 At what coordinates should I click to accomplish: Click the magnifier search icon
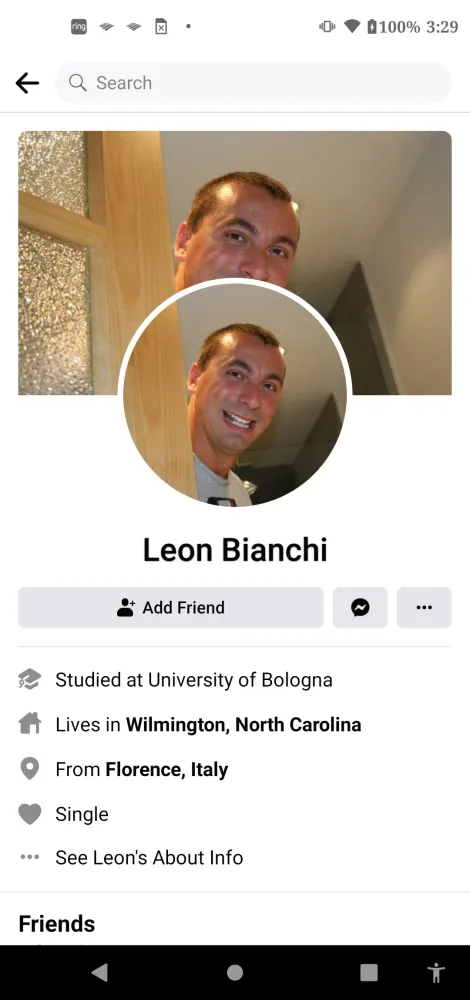point(78,83)
